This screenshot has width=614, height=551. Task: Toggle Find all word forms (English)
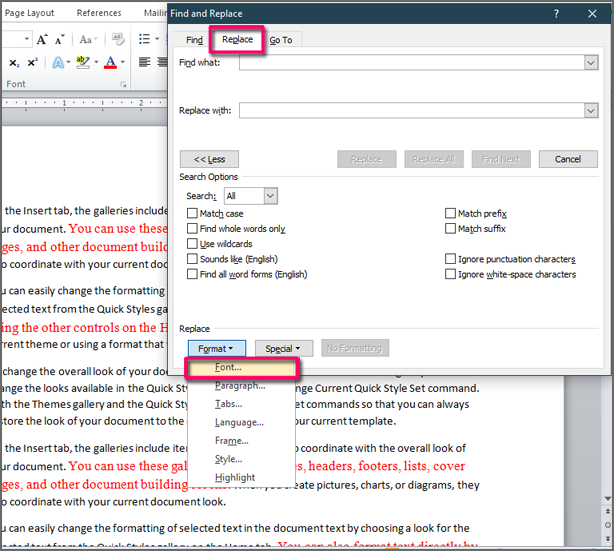coord(192,274)
